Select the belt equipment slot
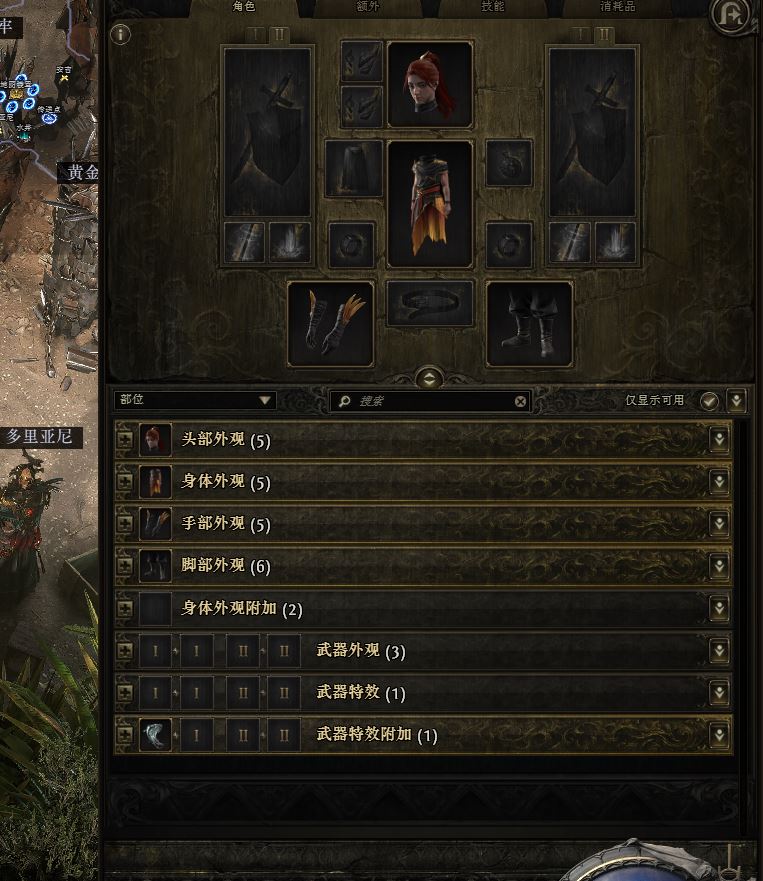 pos(430,303)
